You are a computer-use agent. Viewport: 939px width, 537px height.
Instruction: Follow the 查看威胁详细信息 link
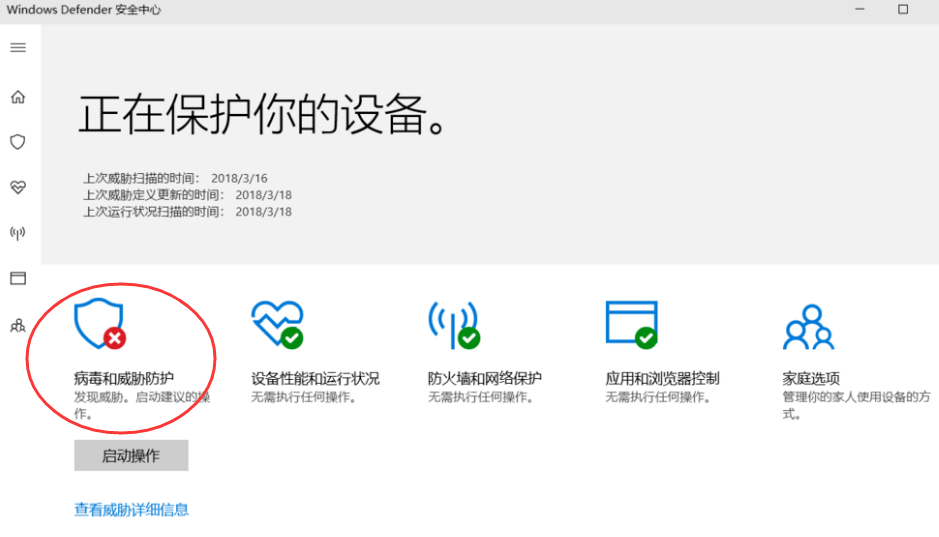pos(131,510)
